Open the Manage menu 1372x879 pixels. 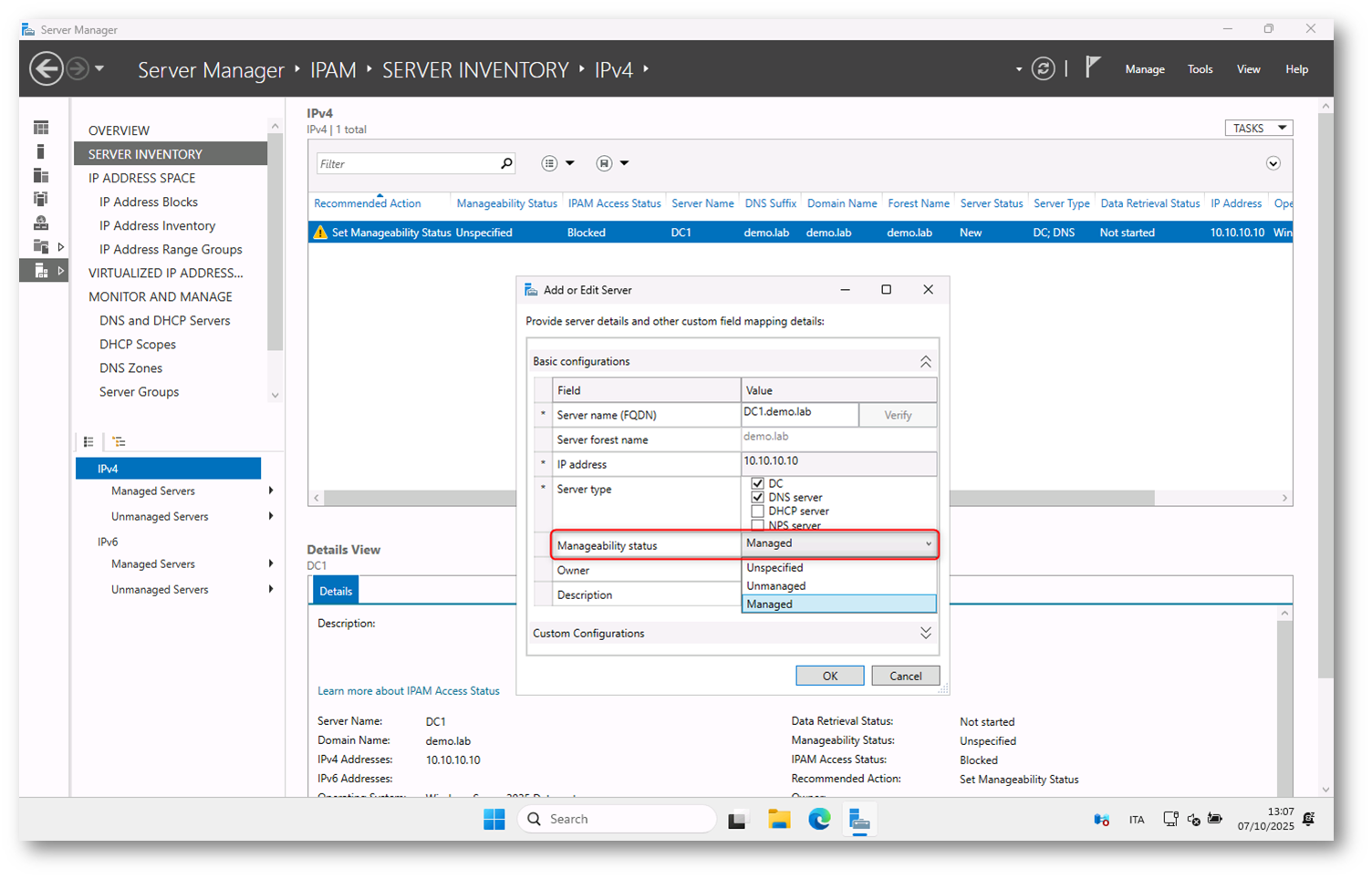[x=1144, y=69]
